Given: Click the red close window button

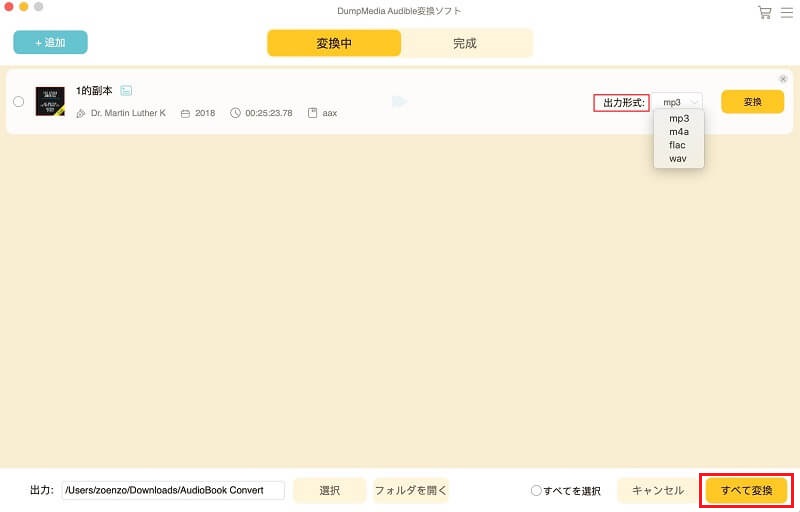Looking at the screenshot, I should [9, 7].
